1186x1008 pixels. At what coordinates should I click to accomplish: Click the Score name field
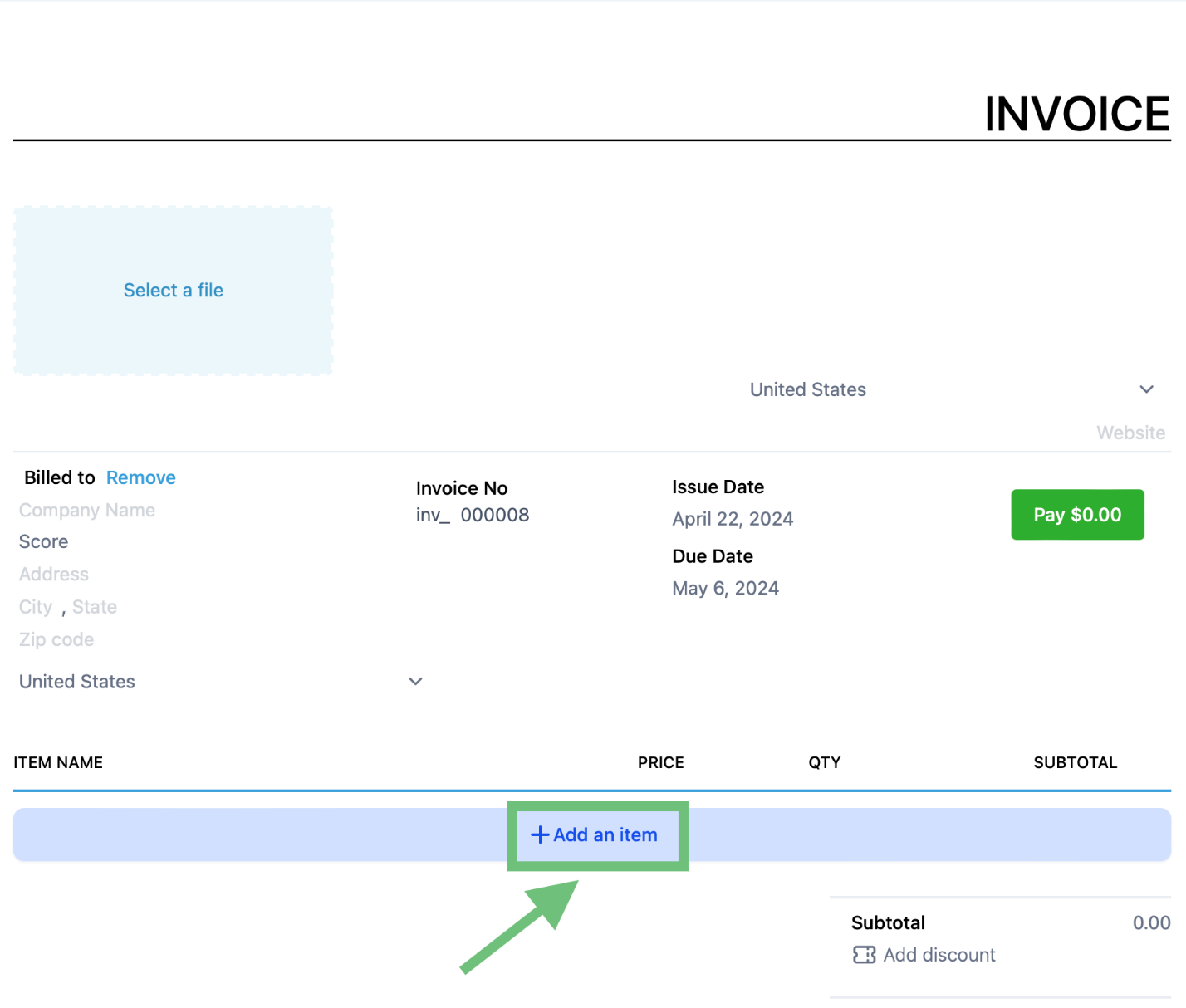[44, 541]
